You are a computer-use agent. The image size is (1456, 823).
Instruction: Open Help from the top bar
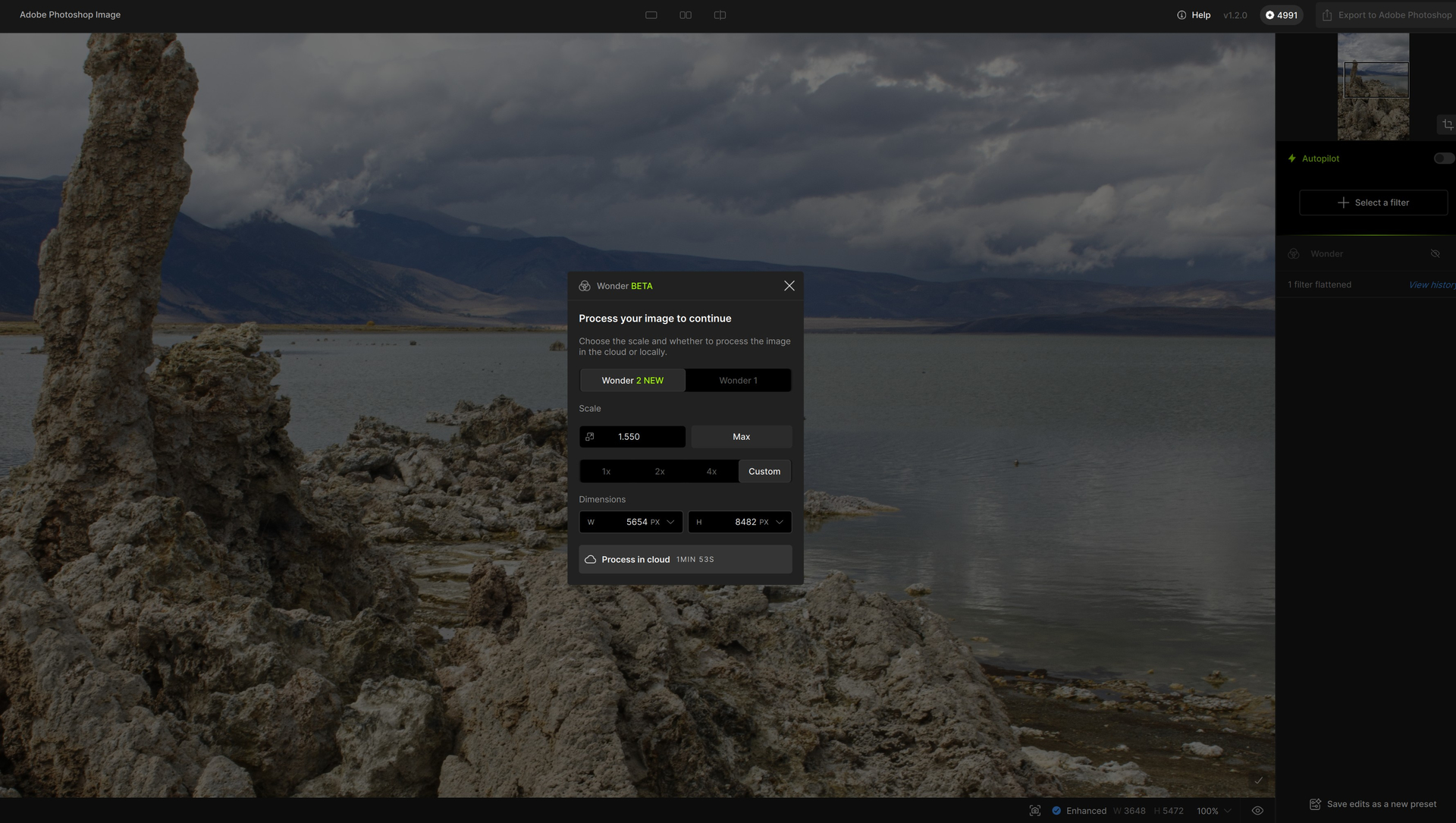(x=1194, y=15)
